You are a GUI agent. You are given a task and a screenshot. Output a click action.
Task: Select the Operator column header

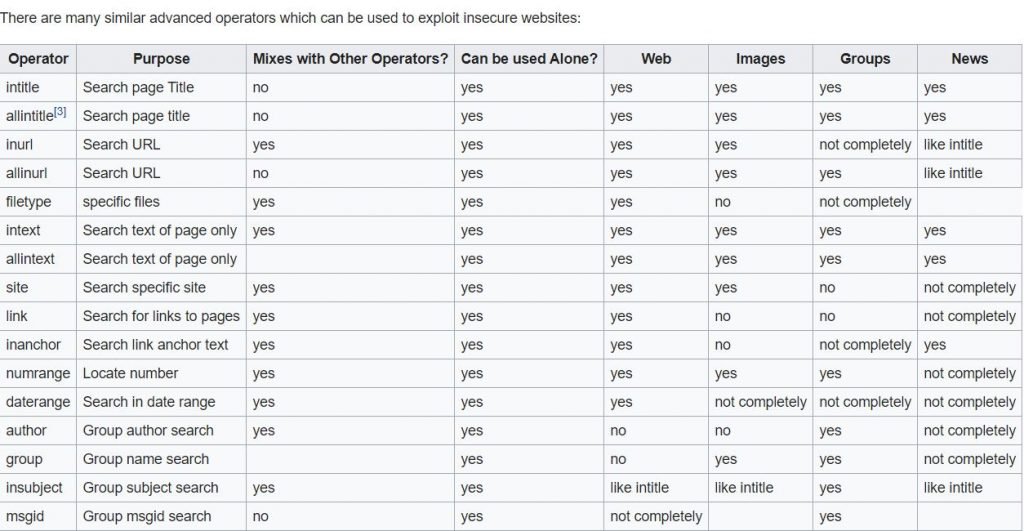coord(38,59)
